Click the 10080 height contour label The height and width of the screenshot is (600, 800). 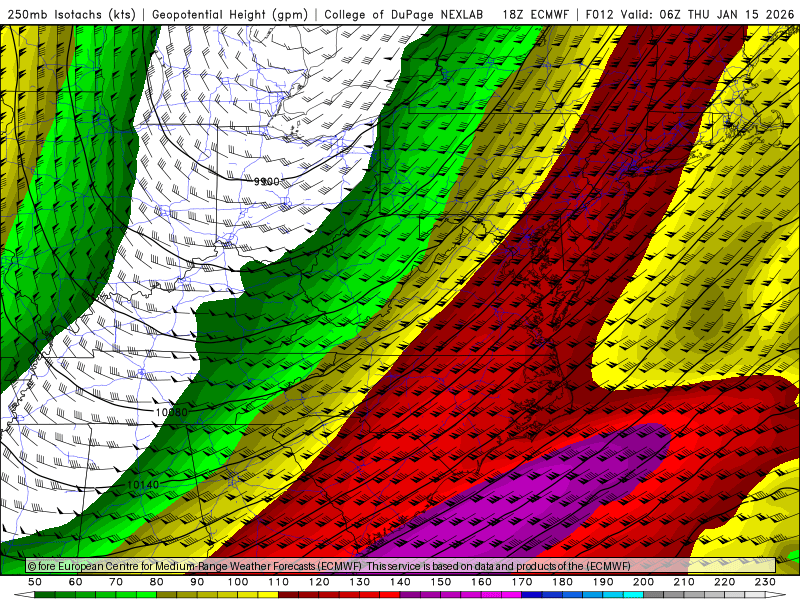coord(171,412)
